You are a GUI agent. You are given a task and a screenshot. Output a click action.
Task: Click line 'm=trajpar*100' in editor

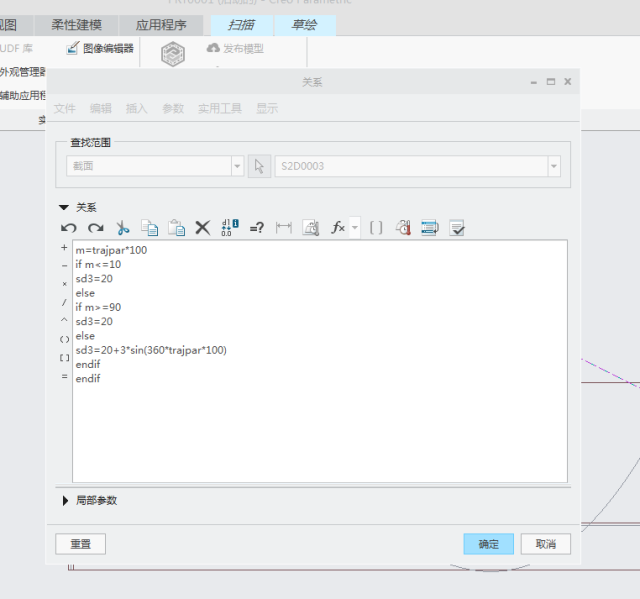[111, 250]
